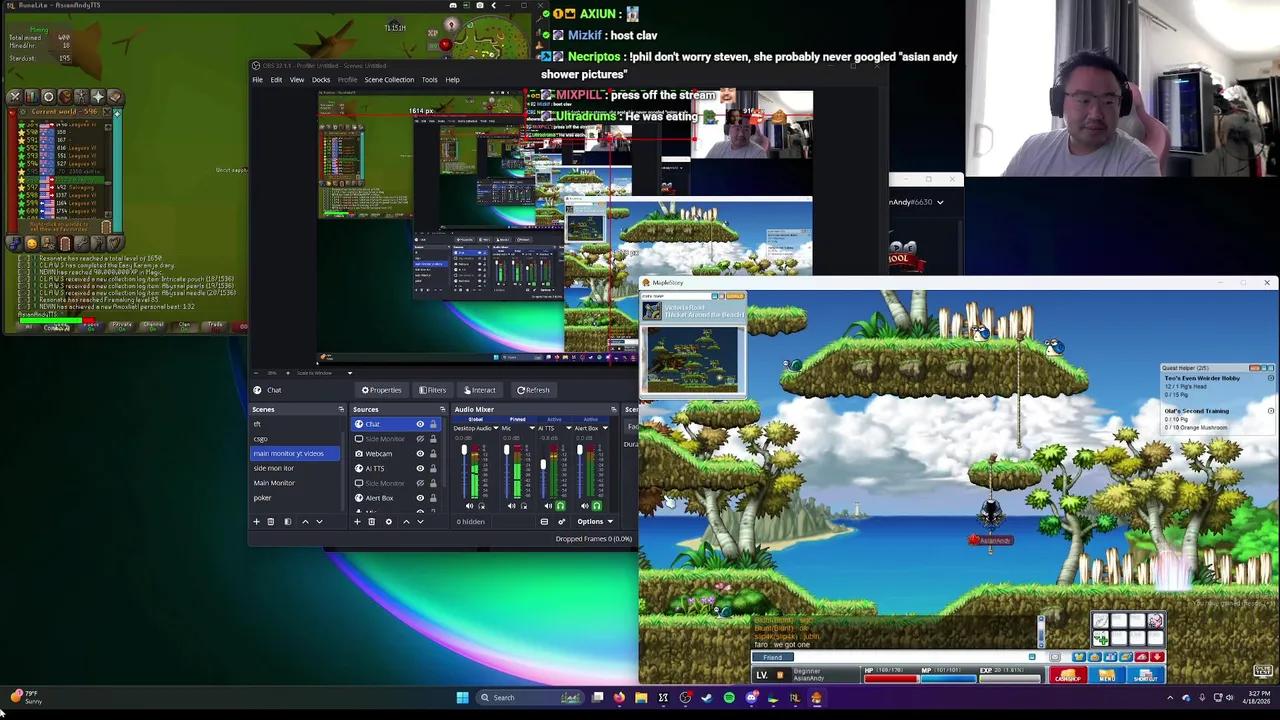
Task: Open Spotify from the taskbar
Action: point(729,697)
